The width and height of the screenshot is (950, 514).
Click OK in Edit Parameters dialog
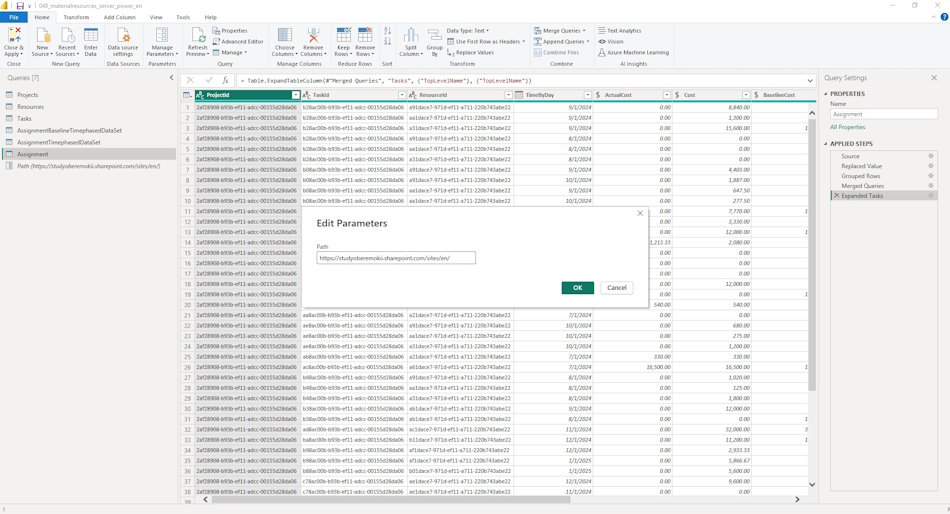pos(577,288)
